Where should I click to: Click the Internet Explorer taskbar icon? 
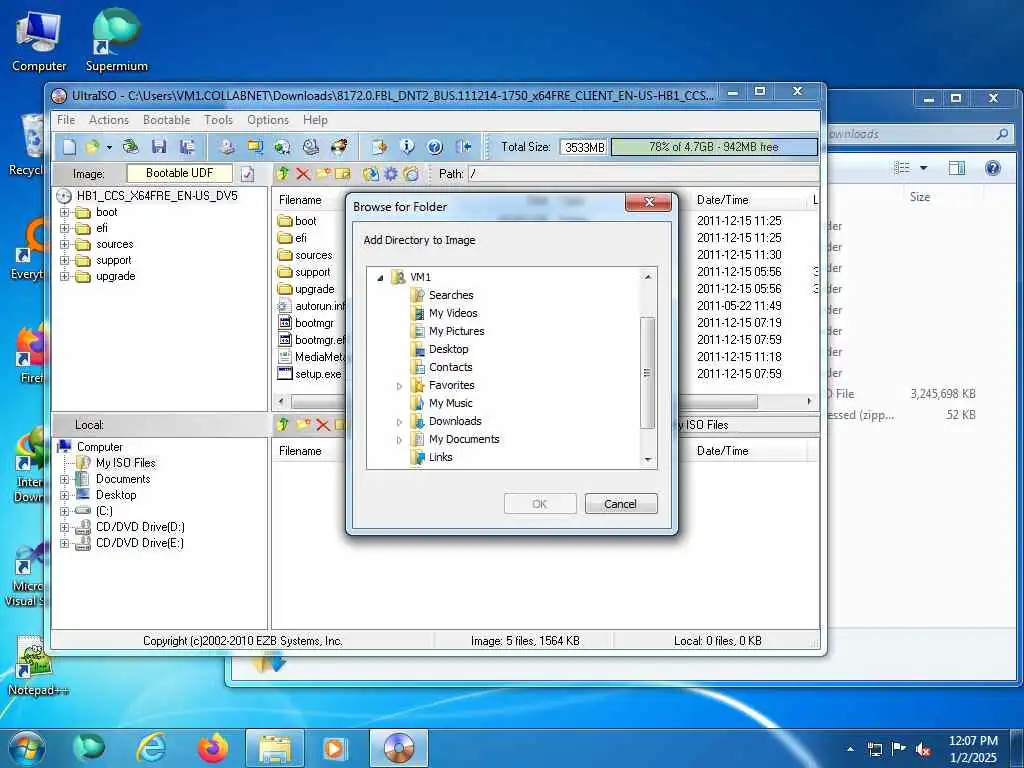(x=151, y=748)
